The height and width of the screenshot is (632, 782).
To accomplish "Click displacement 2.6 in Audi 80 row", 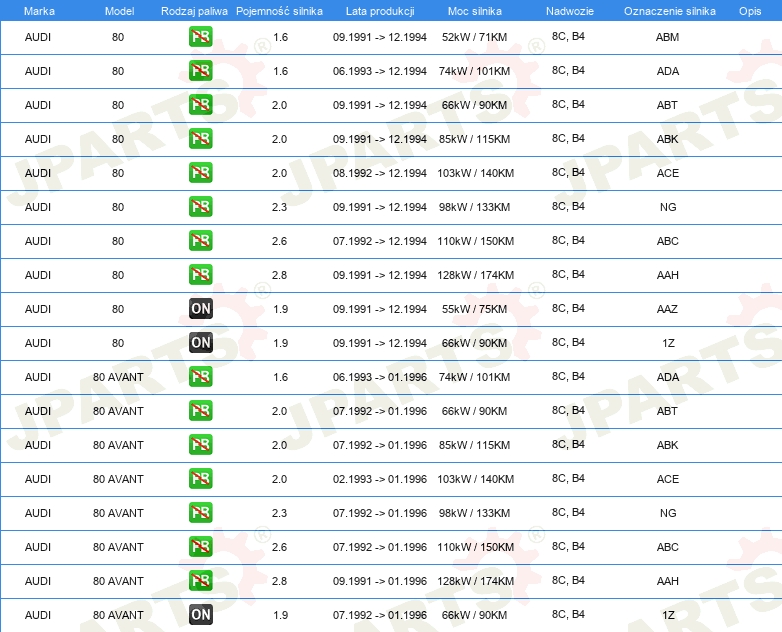I will [279, 240].
